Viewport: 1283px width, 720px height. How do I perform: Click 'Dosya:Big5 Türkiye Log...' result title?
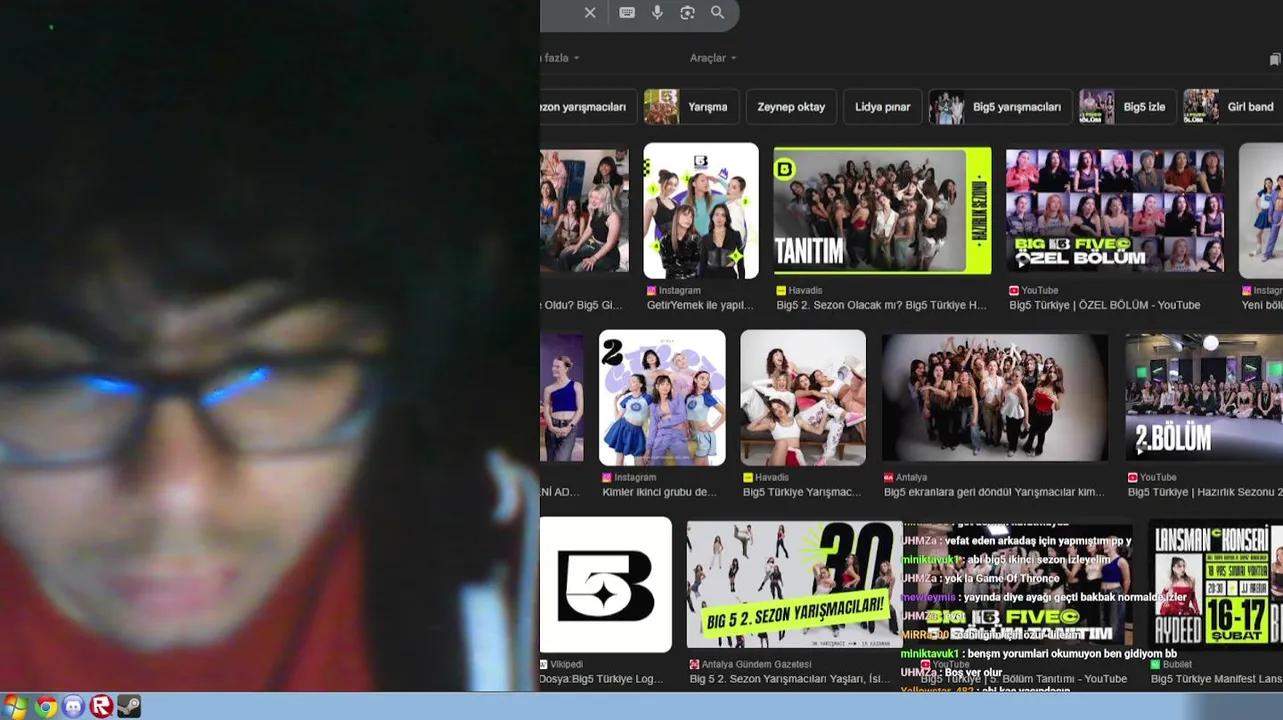pos(601,679)
